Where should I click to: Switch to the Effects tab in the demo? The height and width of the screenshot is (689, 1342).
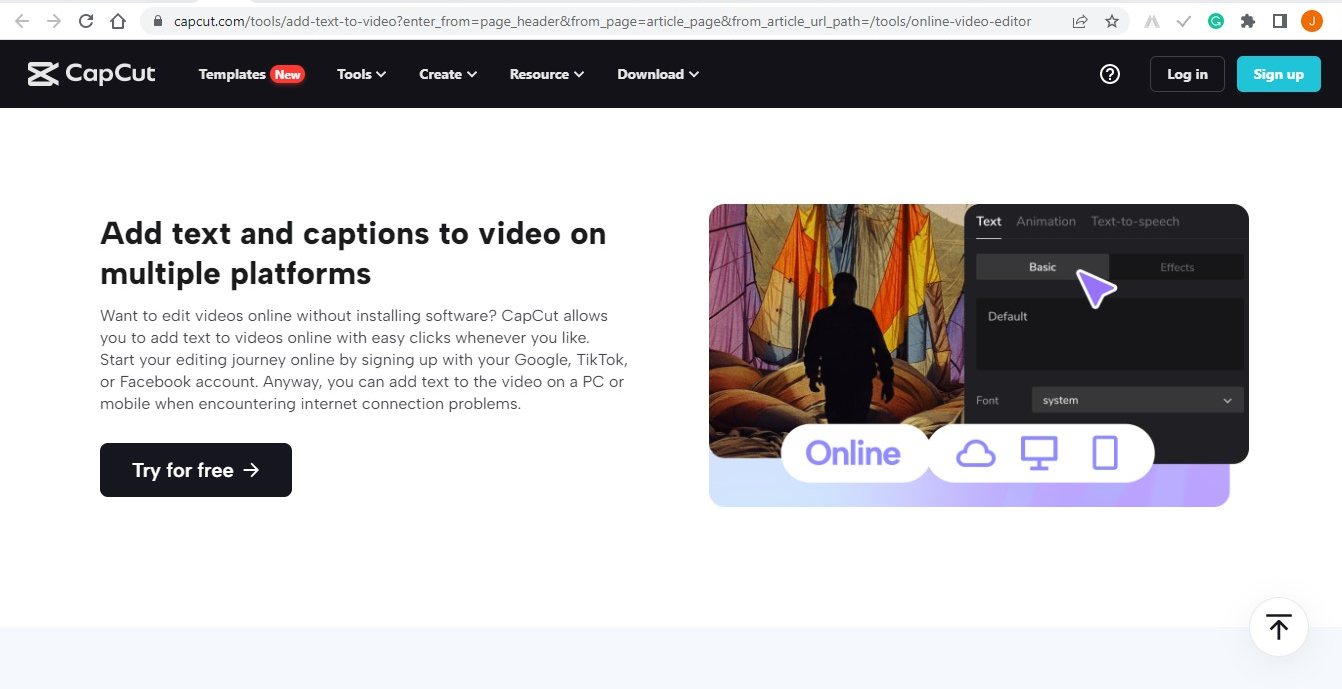tap(1177, 267)
